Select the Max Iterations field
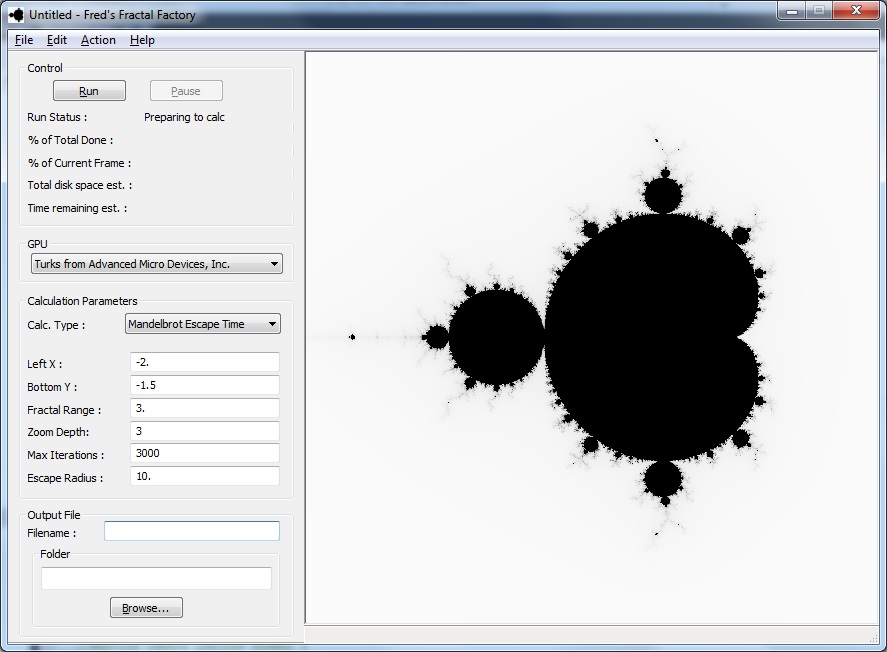This screenshot has width=887, height=652. [x=205, y=454]
